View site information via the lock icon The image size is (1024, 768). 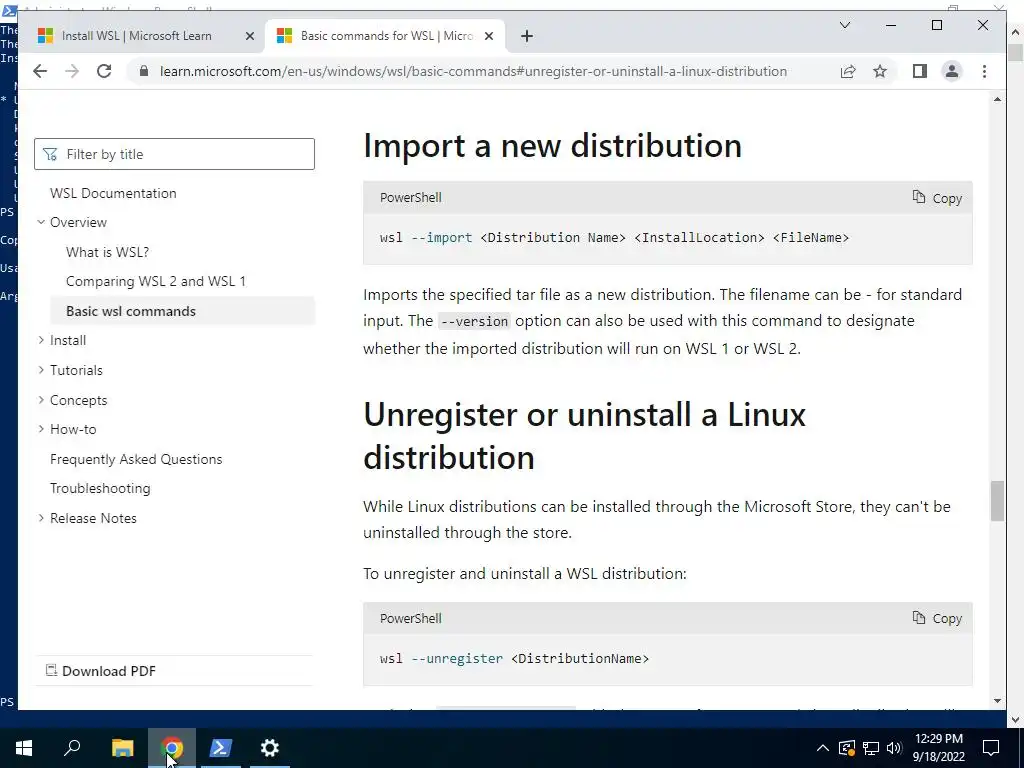click(144, 71)
